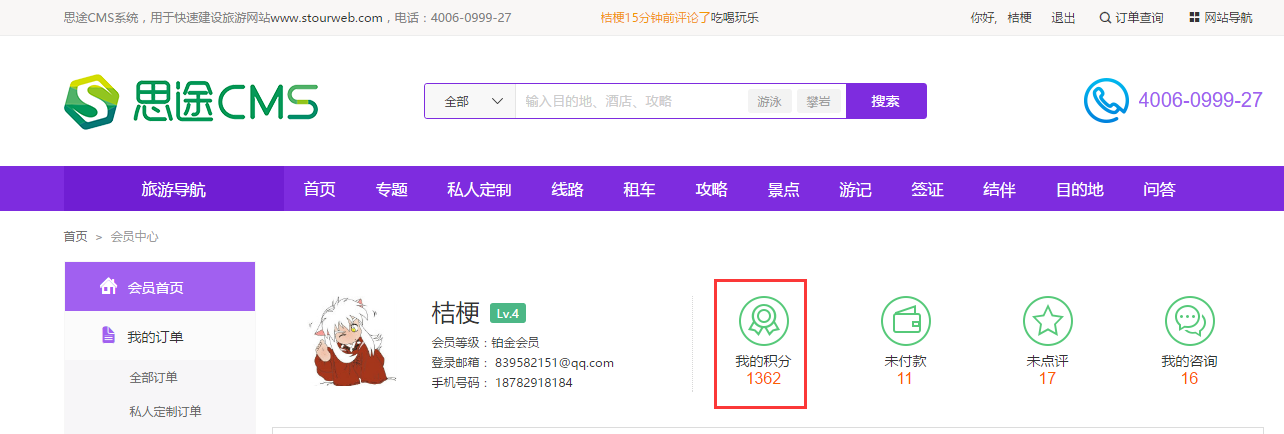Select 会员首页 in the sidebar

[x=155, y=287]
